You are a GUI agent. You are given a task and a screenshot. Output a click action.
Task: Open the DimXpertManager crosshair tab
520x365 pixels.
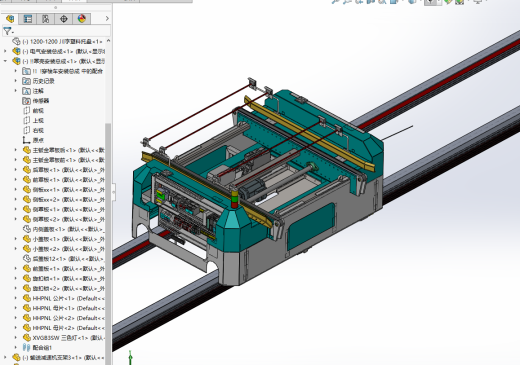pyautogui.click(x=64, y=19)
